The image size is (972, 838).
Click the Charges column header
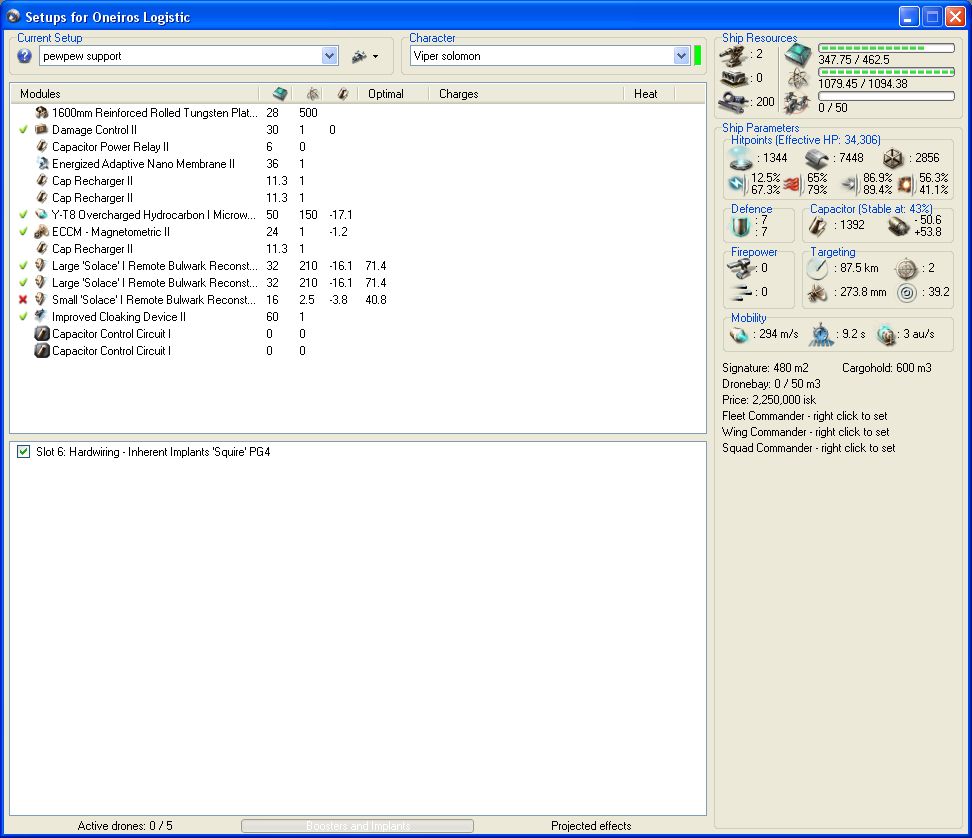click(459, 93)
